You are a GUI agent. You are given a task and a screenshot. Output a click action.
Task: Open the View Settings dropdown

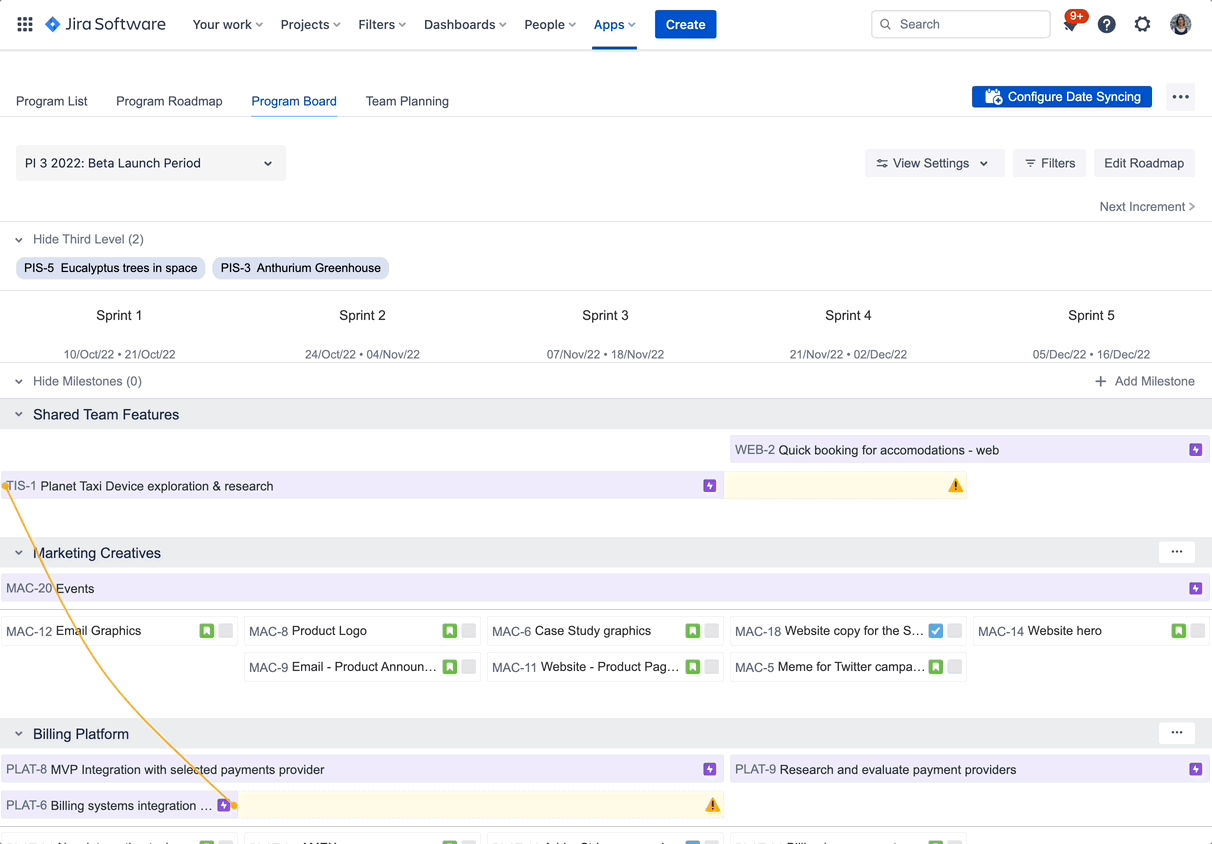tap(934, 163)
